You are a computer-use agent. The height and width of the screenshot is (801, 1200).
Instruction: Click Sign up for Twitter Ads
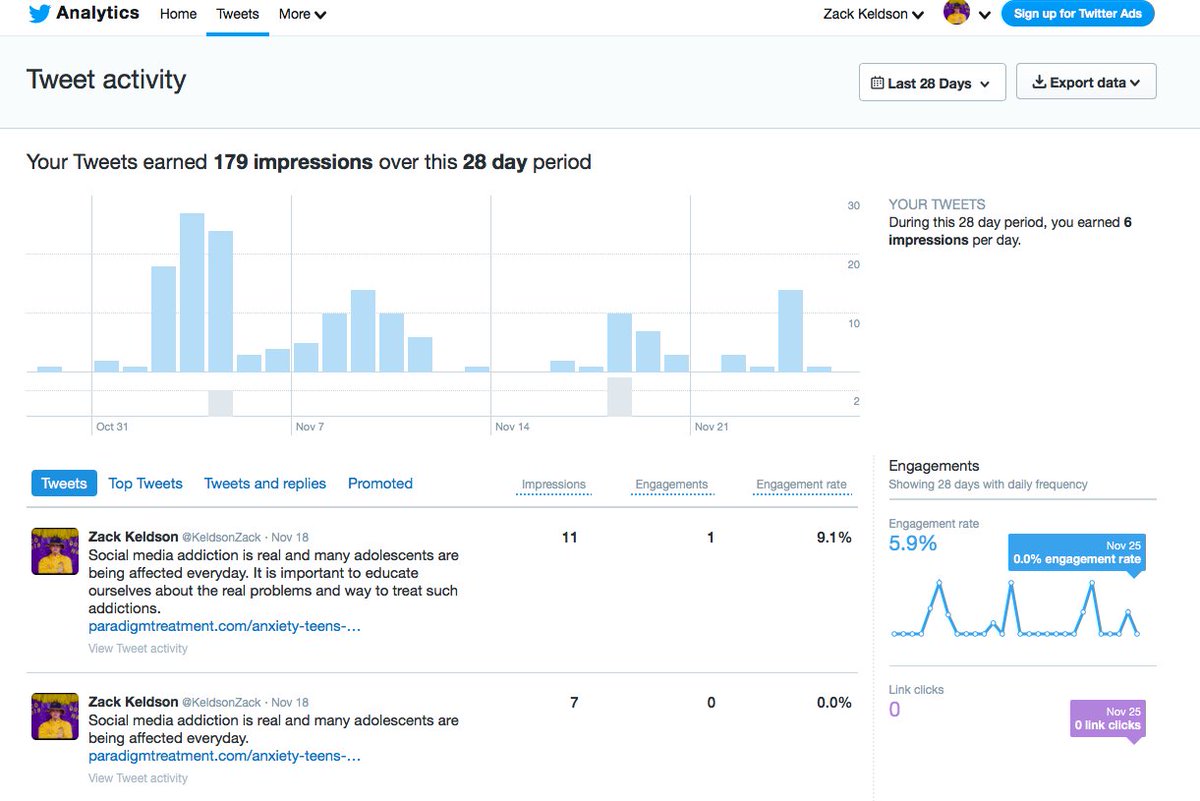click(x=1078, y=14)
